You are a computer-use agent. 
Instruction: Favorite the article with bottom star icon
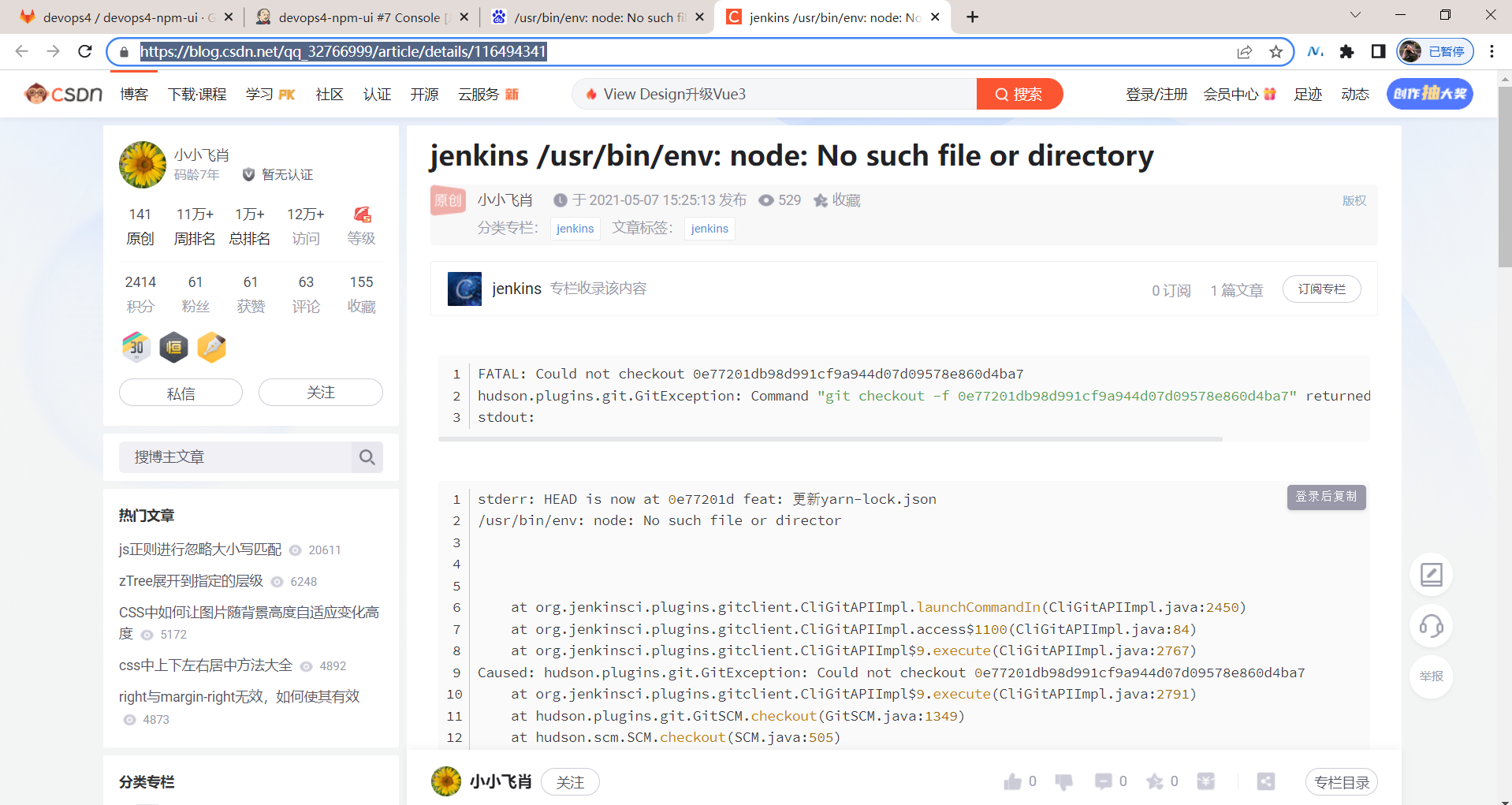1155,781
